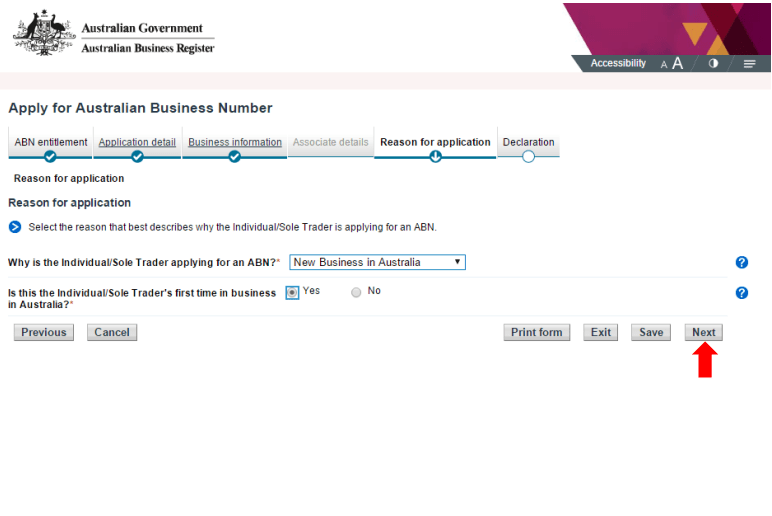The height and width of the screenshot is (516, 772).
Task: Click the Next button
Action: click(x=704, y=332)
